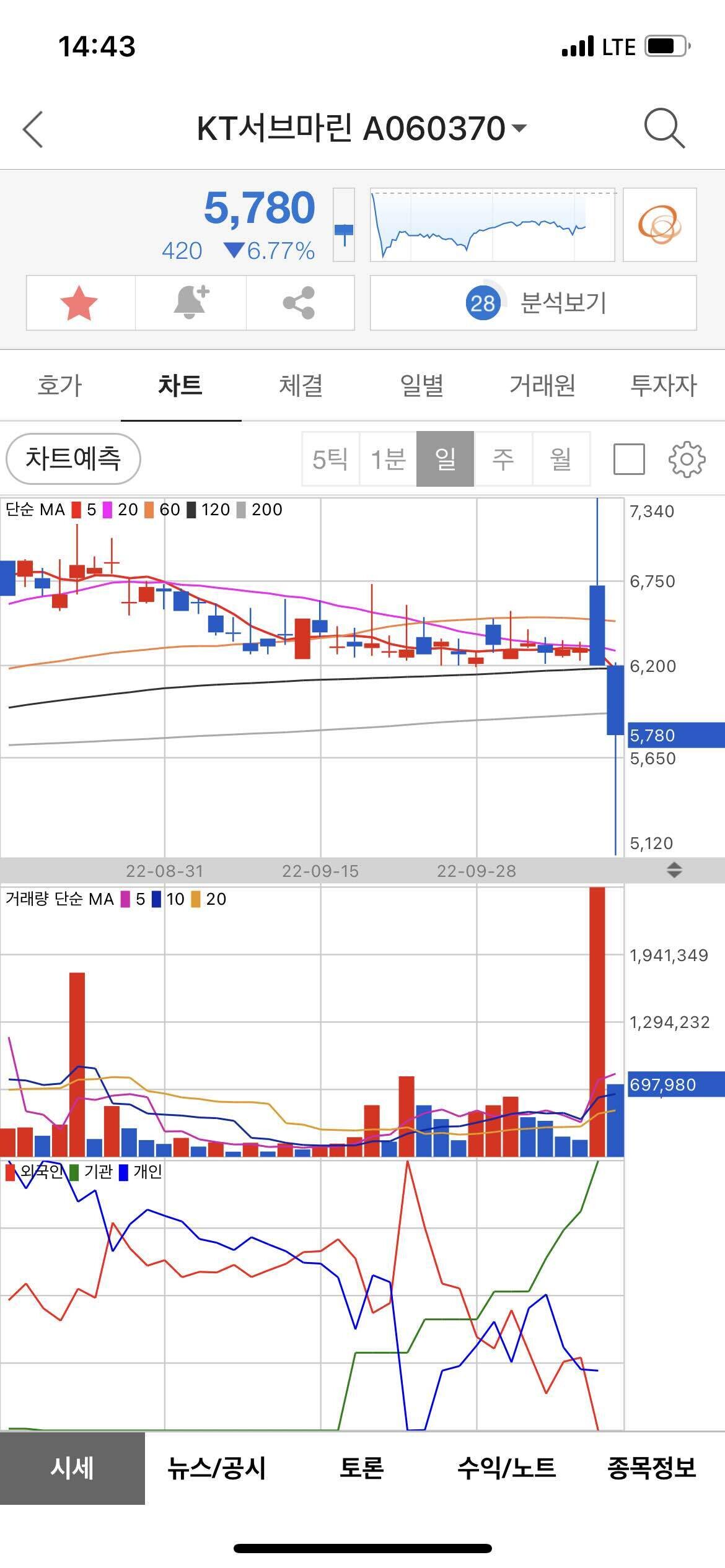Tap the orange MA 60 color swatch
This screenshot has width=725, height=1568.
click(x=149, y=510)
